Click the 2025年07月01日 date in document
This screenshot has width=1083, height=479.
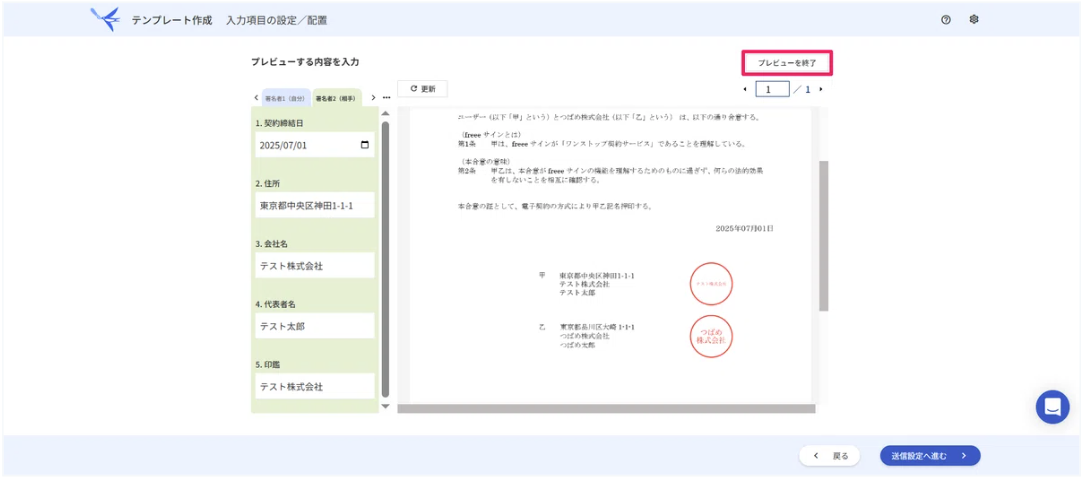[x=745, y=228]
